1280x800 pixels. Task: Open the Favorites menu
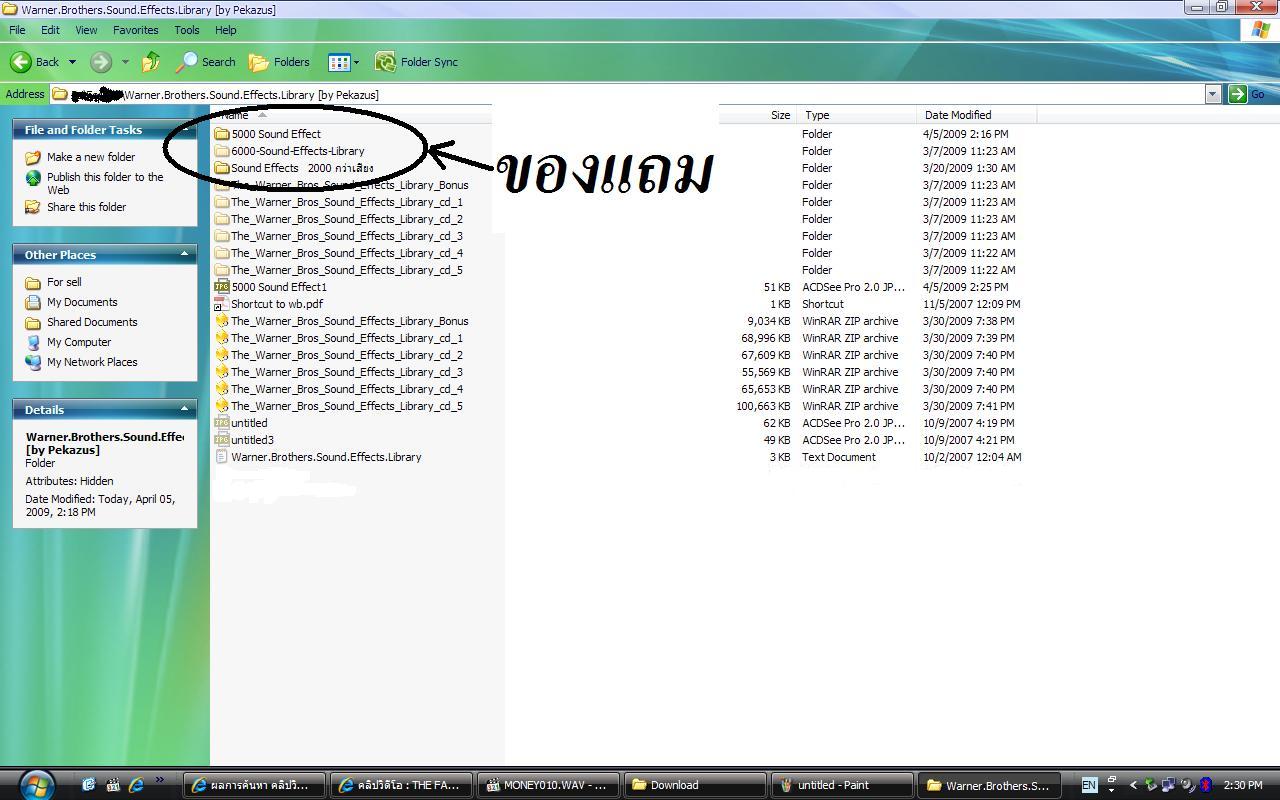[135, 30]
